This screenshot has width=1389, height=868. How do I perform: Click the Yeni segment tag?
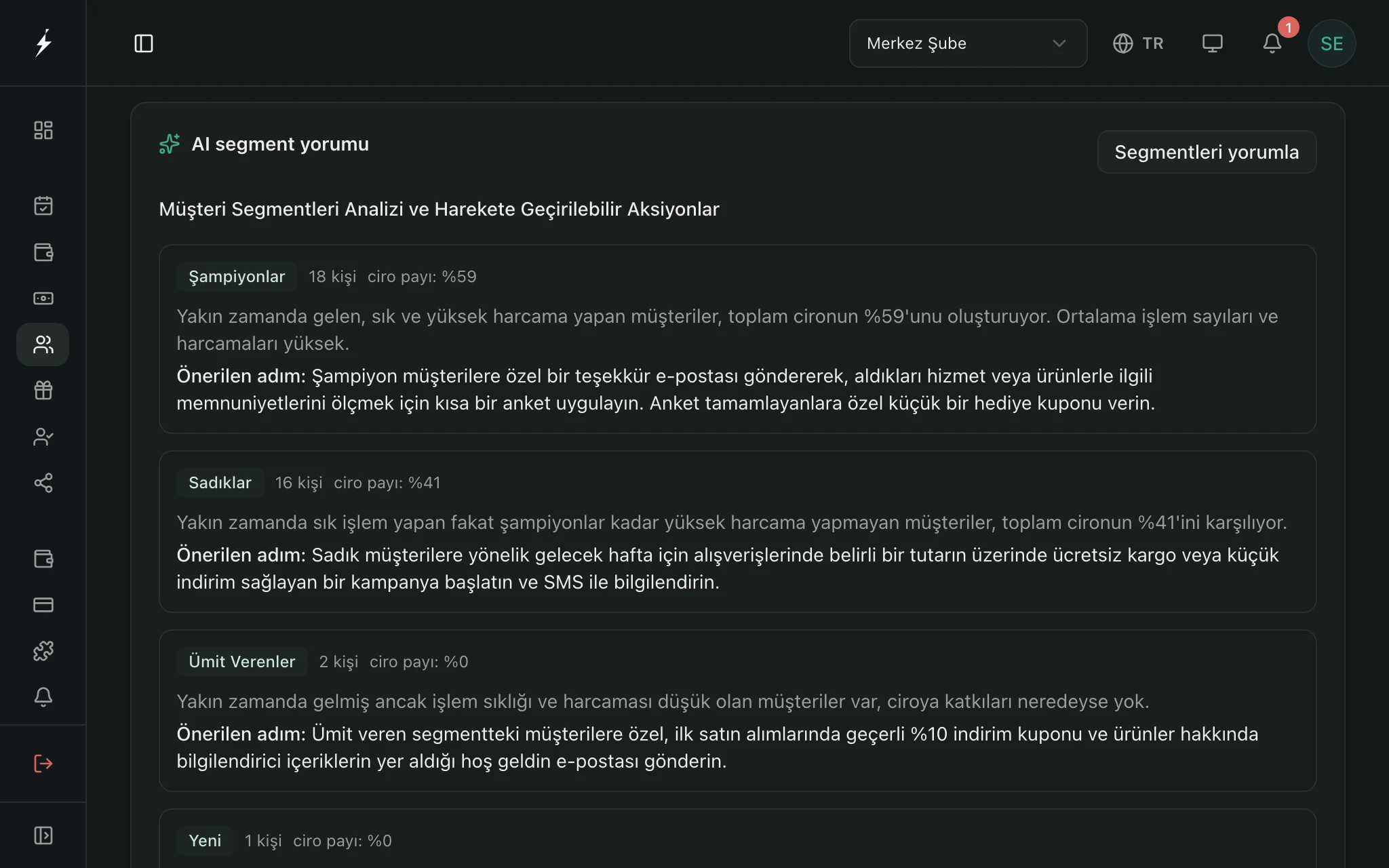pyautogui.click(x=205, y=841)
